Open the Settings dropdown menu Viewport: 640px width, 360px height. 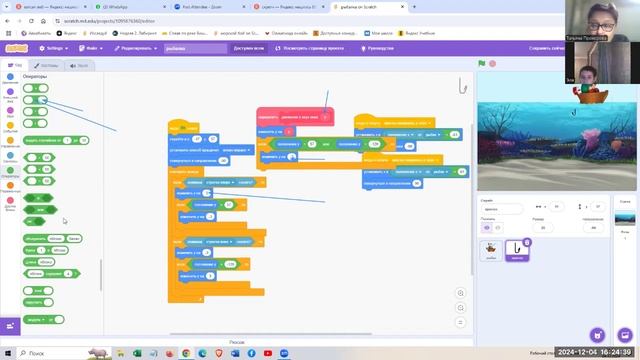53,48
